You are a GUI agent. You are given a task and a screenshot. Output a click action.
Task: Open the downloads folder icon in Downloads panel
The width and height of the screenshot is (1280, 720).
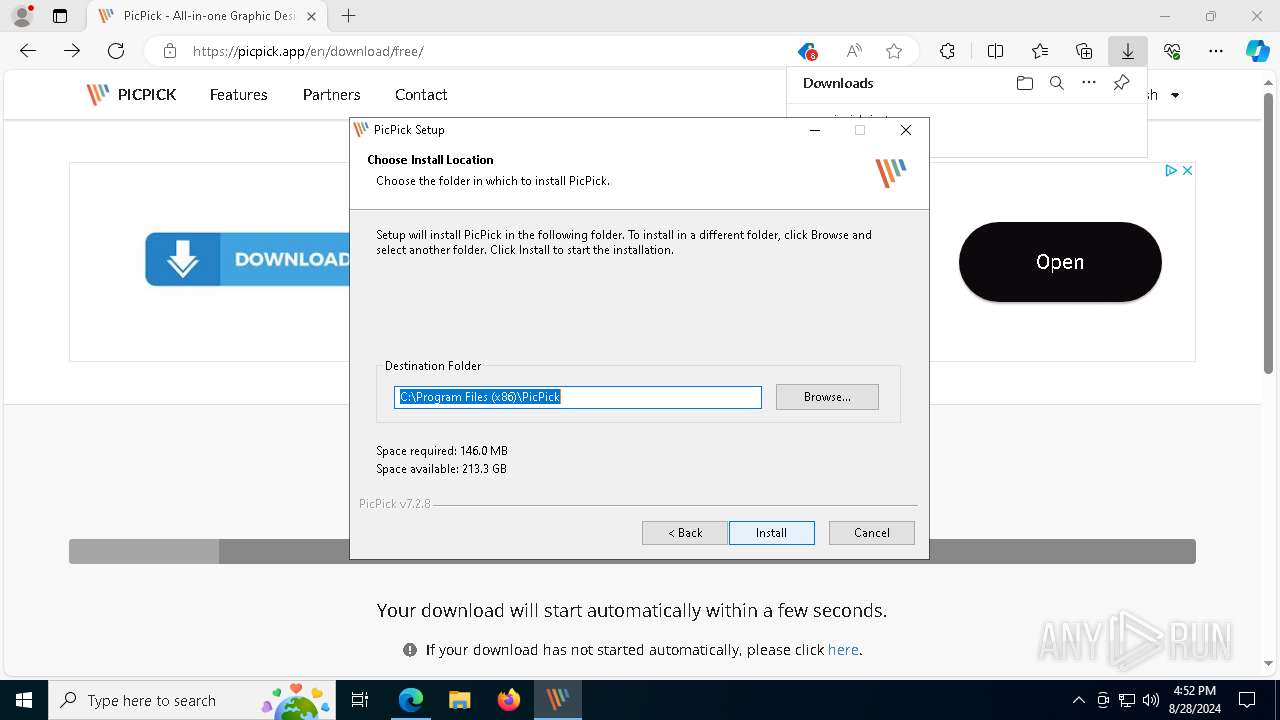1024,83
